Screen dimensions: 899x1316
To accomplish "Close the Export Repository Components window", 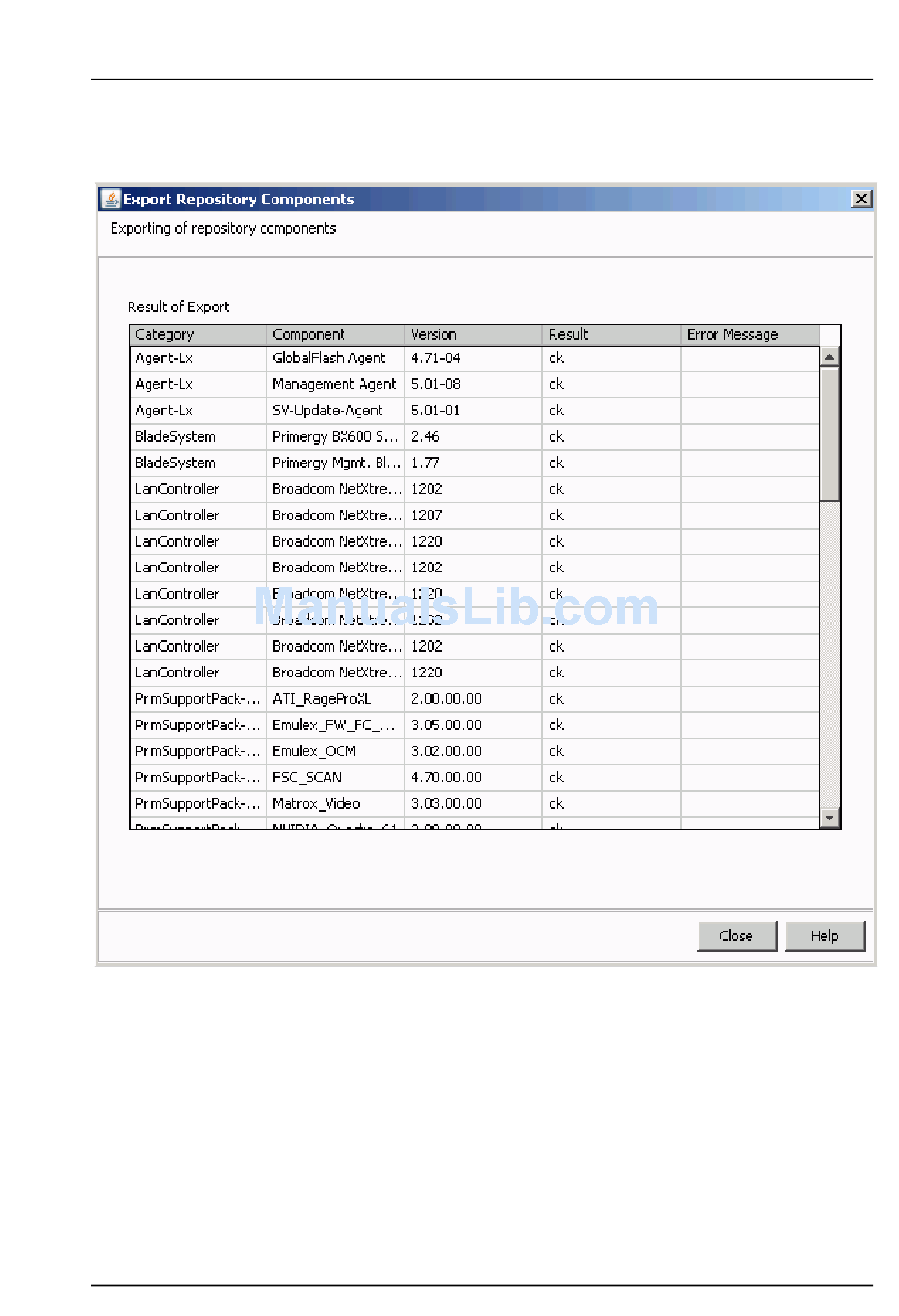I will tap(861, 199).
